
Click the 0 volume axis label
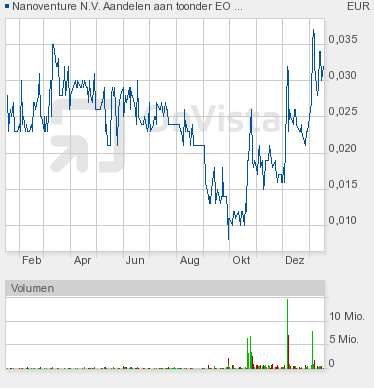(331, 363)
